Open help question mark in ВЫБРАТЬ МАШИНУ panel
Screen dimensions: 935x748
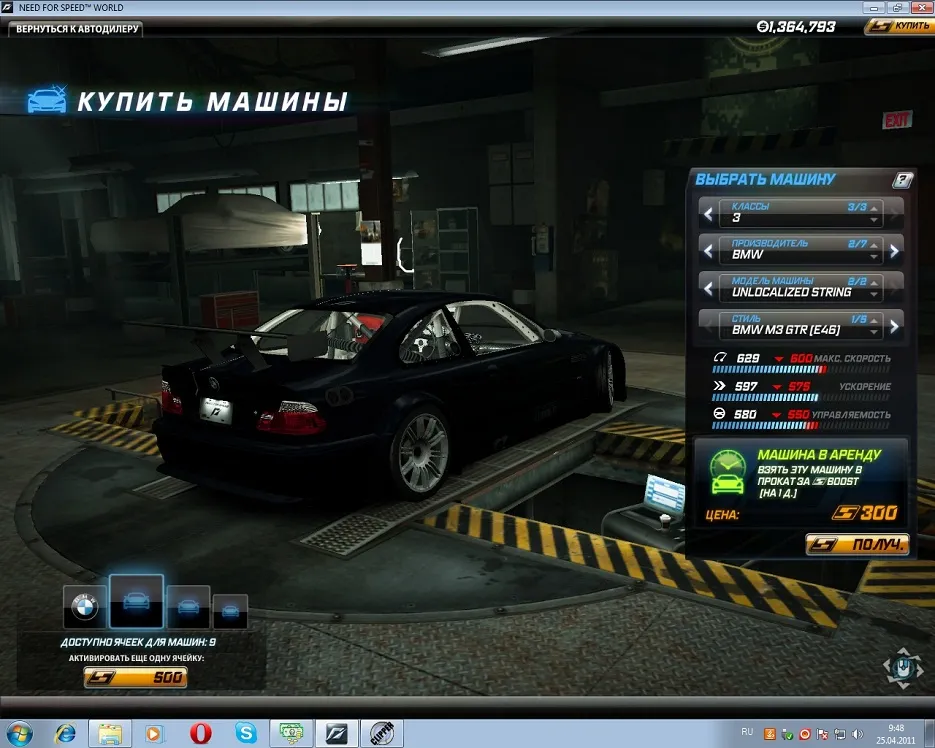coord(903,180)
